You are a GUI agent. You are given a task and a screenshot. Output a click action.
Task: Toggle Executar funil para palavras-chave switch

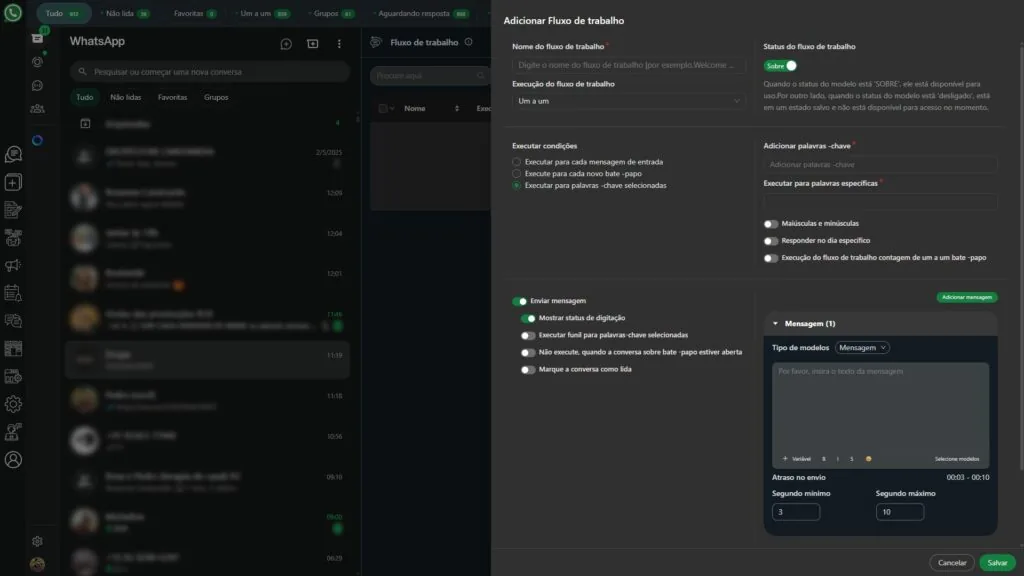click(x=528, y=335)
